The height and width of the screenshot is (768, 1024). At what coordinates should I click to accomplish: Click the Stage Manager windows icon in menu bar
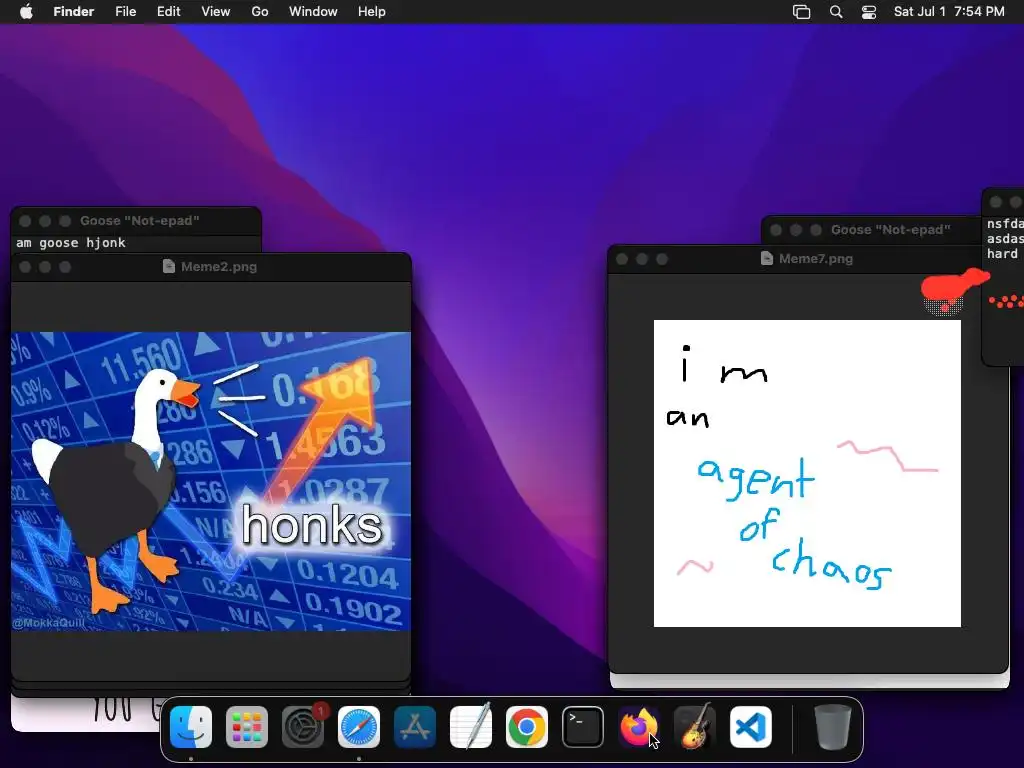coord(801,12)
